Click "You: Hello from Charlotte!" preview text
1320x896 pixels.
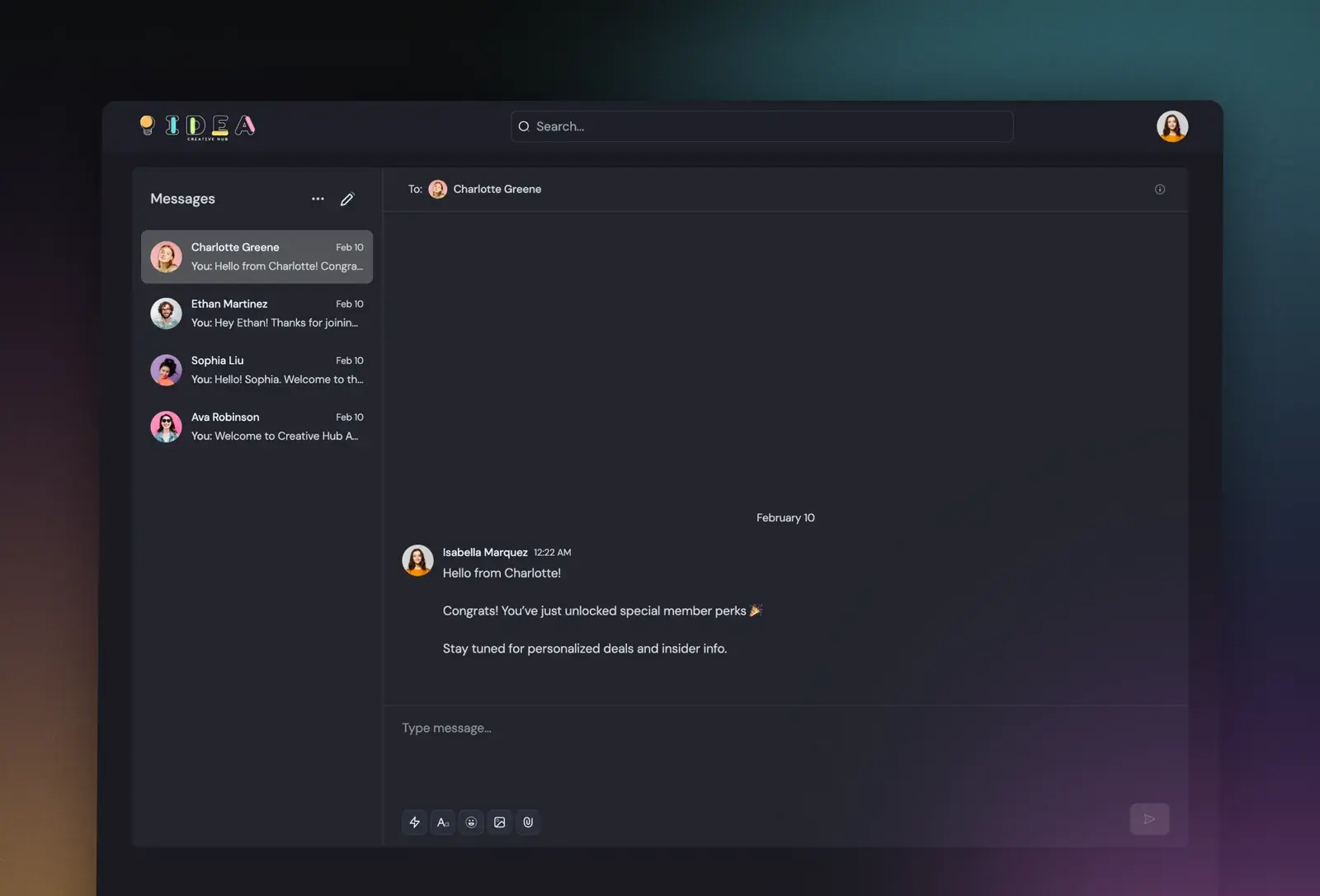(x=277, y=266)
